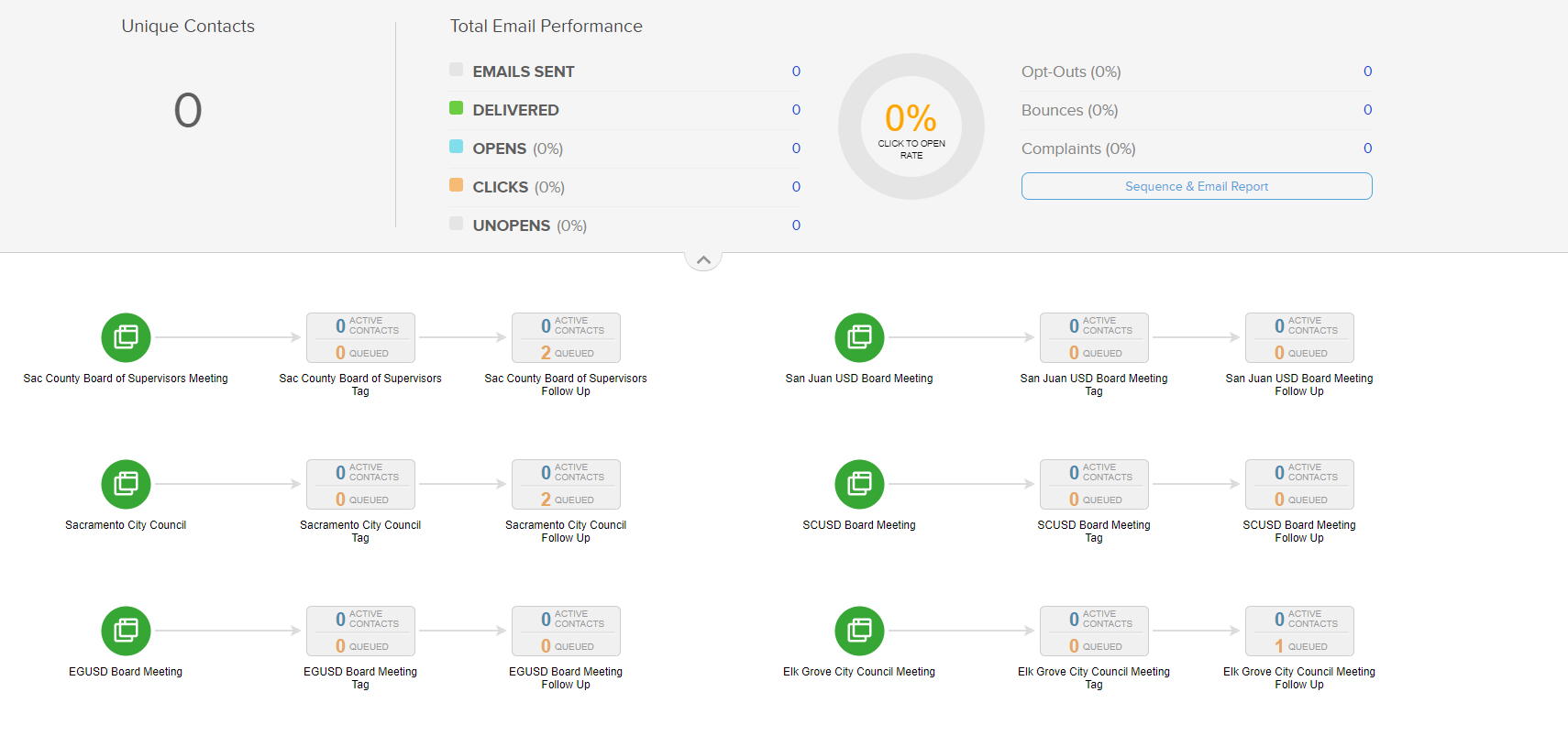Open Sacramento City Council Tag sequence box
Viewport: 1568px width, 736px height.
coord(360,485)
